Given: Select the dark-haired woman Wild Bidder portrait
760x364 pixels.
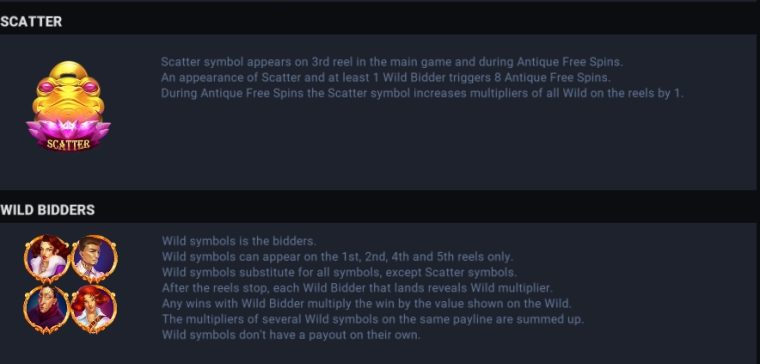Looking at the screenshot, I should 47,259.
